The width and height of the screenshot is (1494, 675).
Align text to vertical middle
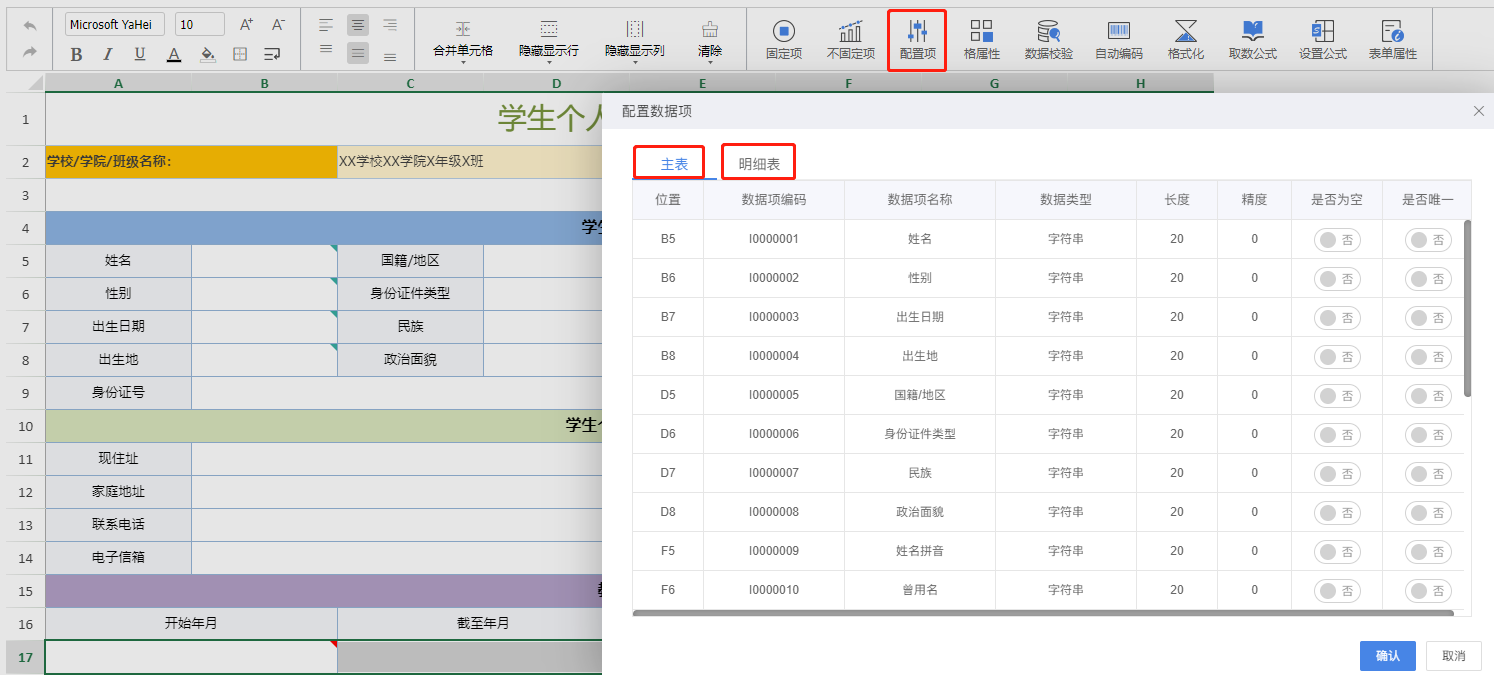click(x=358, y=53)
